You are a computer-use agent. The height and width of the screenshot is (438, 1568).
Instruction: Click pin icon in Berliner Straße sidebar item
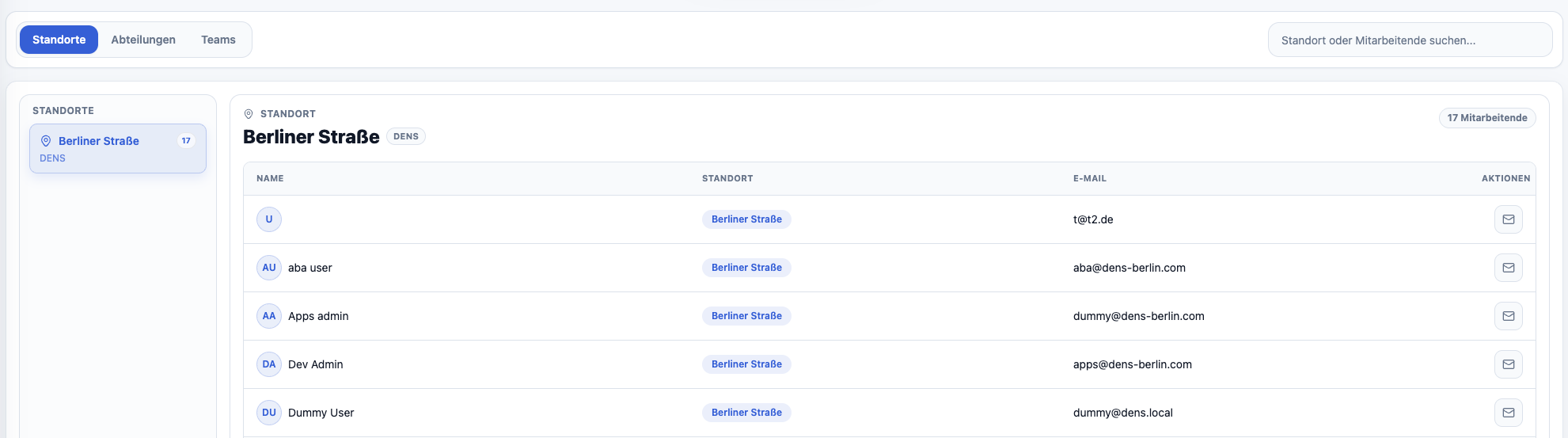tap(46, 141)
